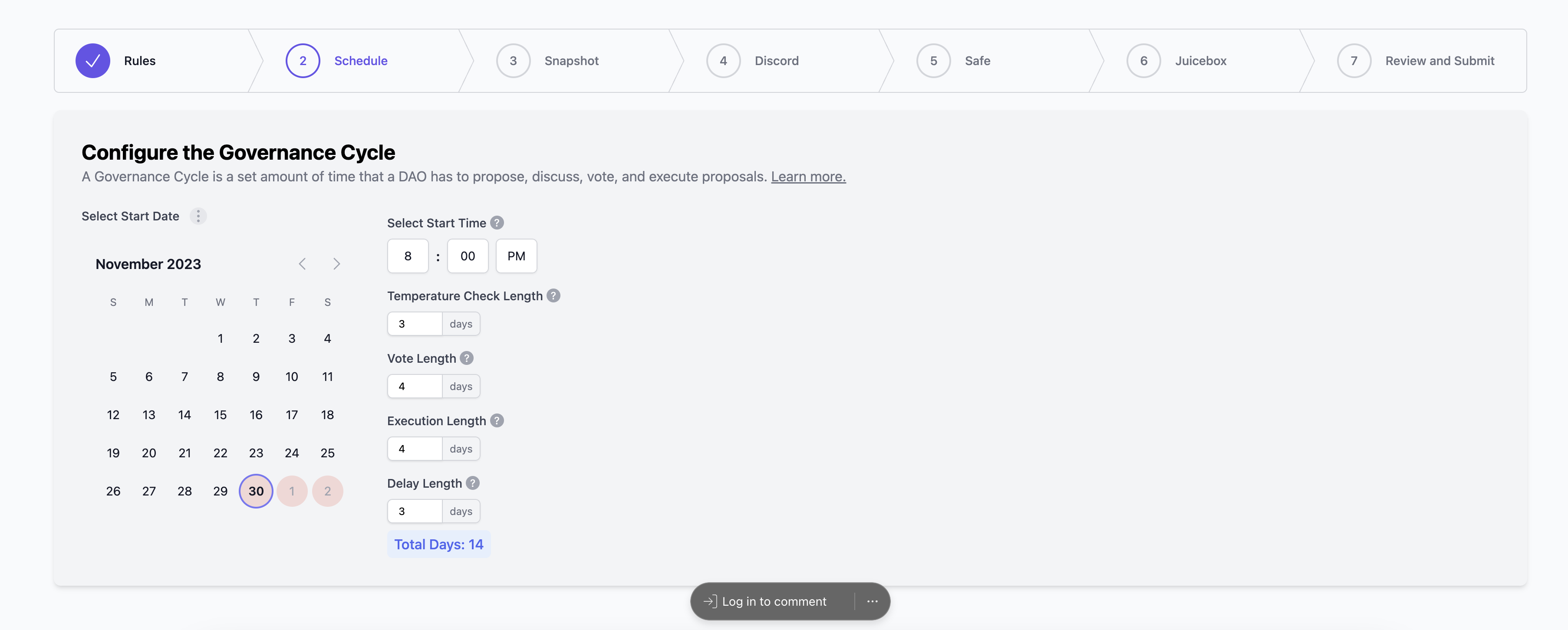Open the options ellipsis next to Log in

(x=872, y=601)
